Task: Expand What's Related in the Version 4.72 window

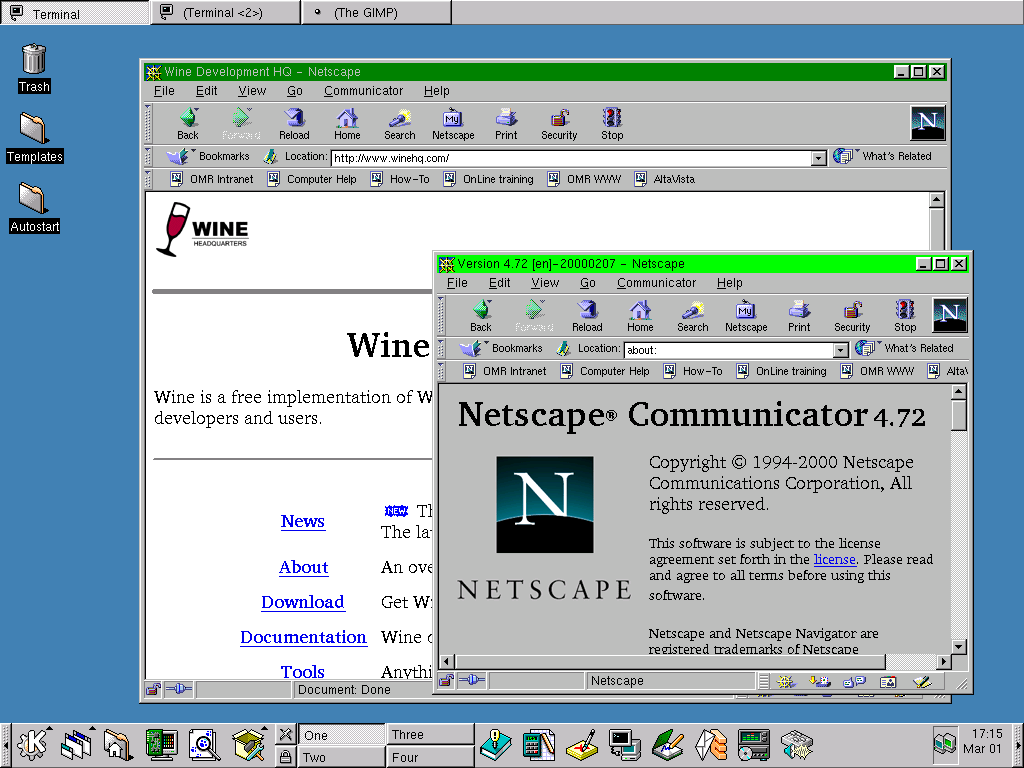Action: tap(904, 348)
